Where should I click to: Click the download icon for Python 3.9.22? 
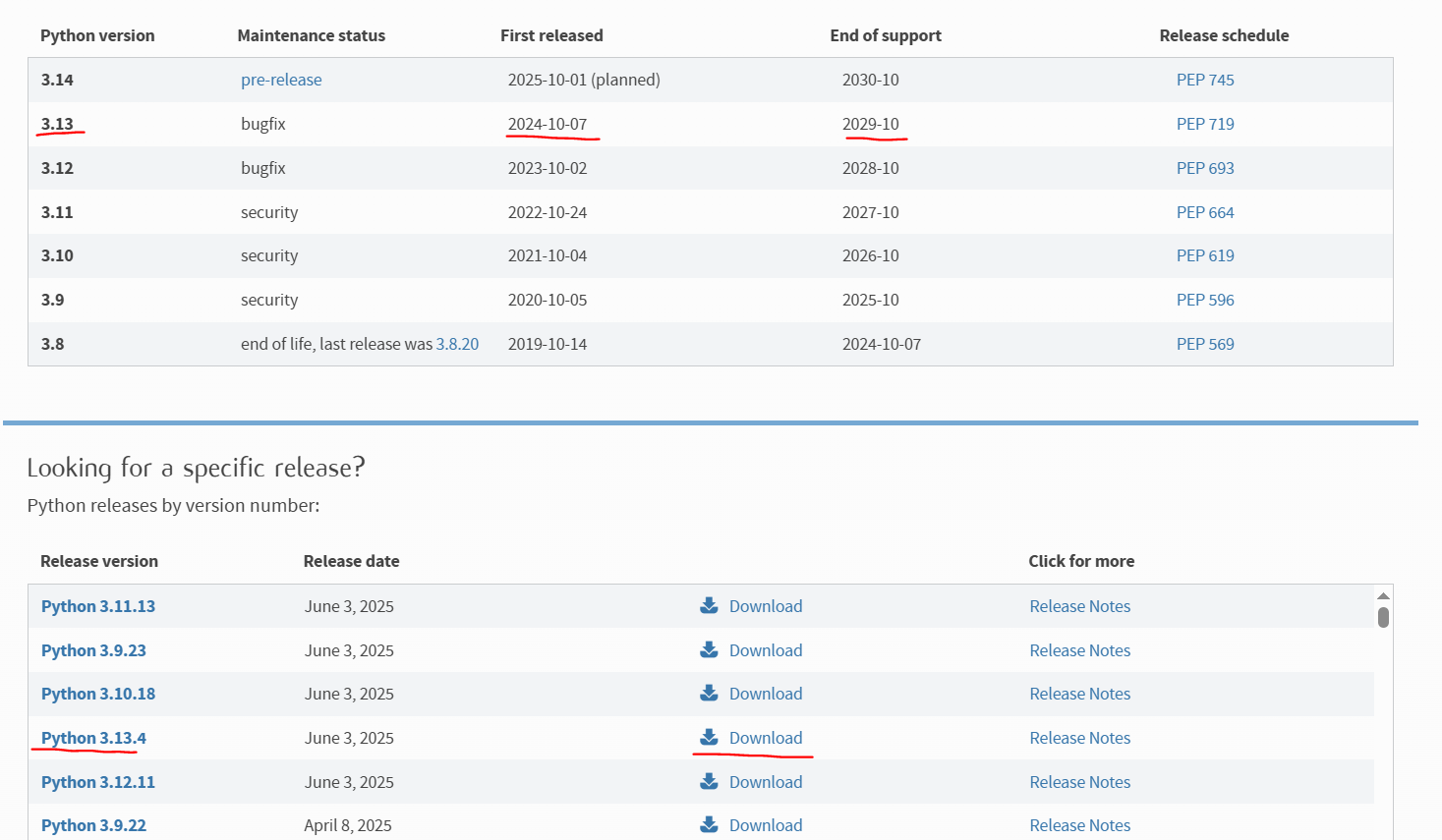pos(709,824)
